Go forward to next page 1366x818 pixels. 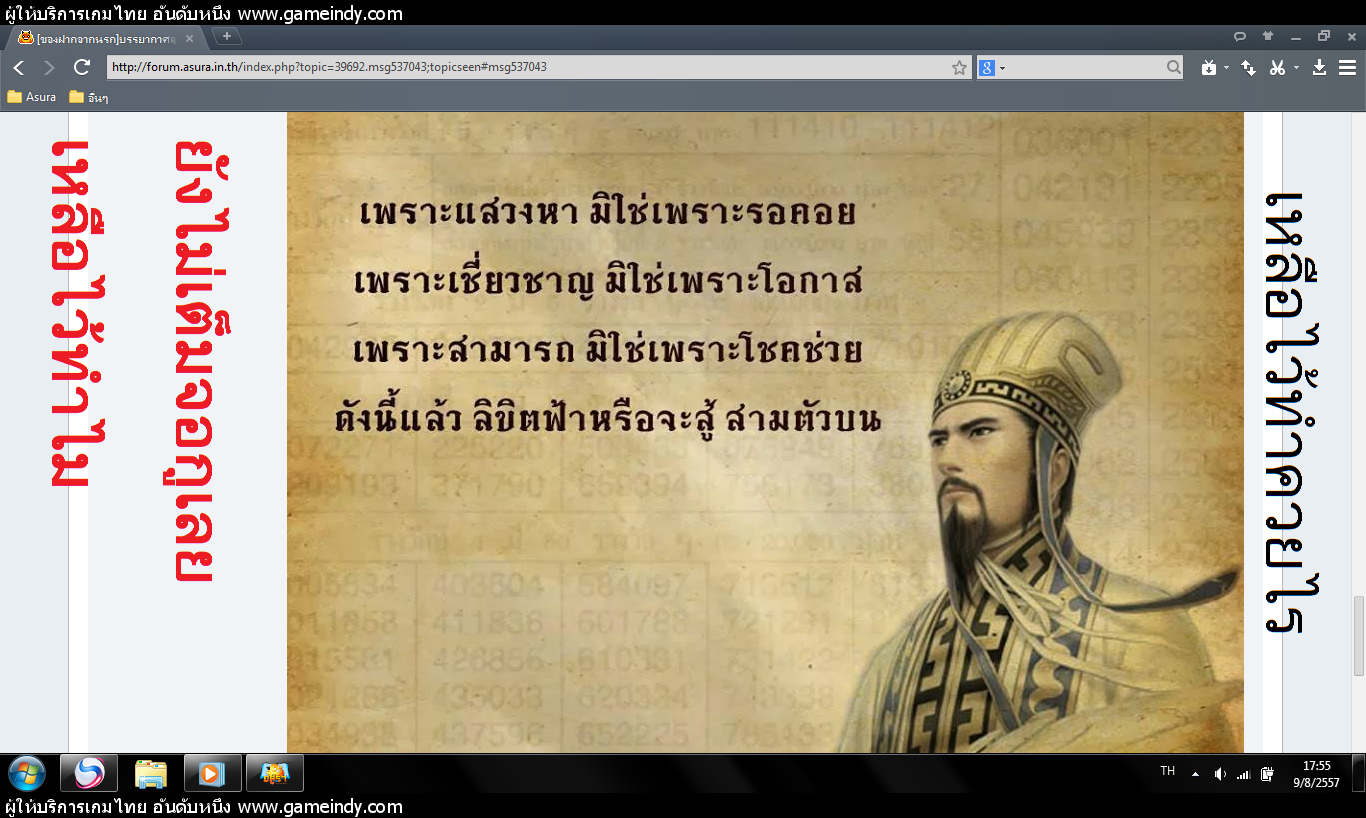[x=49, y=67]
